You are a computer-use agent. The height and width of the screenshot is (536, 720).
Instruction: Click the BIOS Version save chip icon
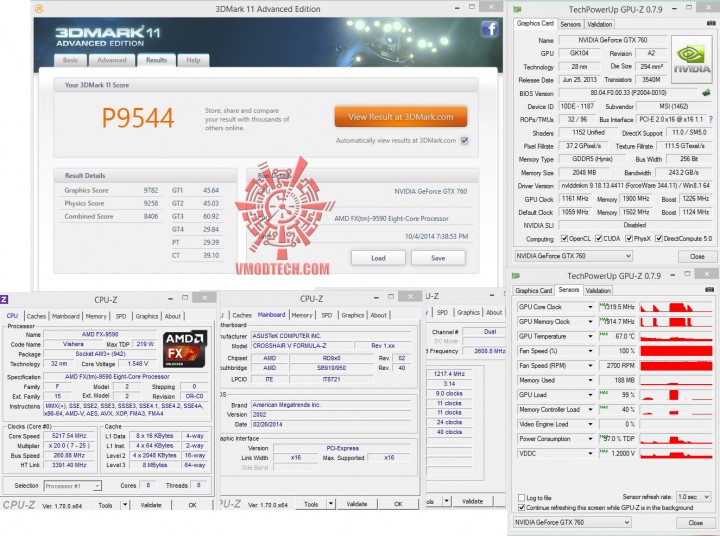tap(706, 93)
